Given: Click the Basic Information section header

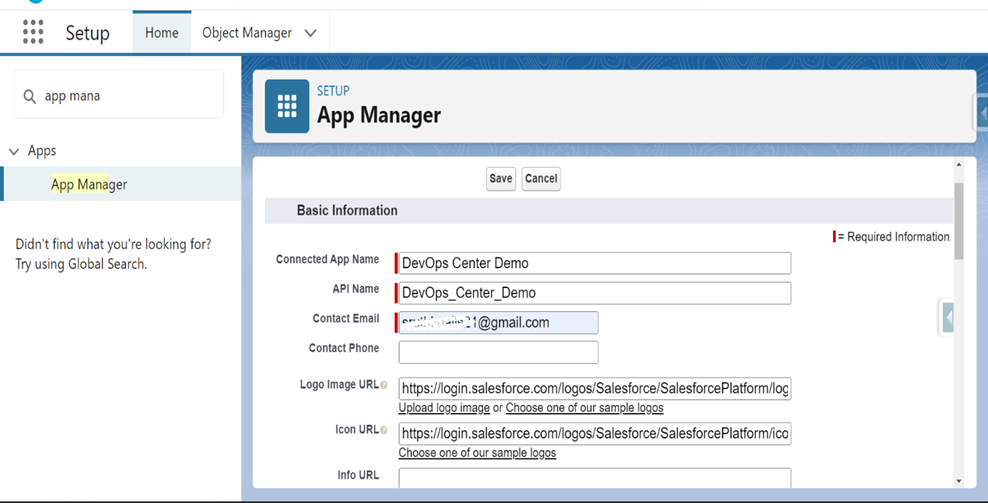Looking at the screenshot, I should pos(347,211).
